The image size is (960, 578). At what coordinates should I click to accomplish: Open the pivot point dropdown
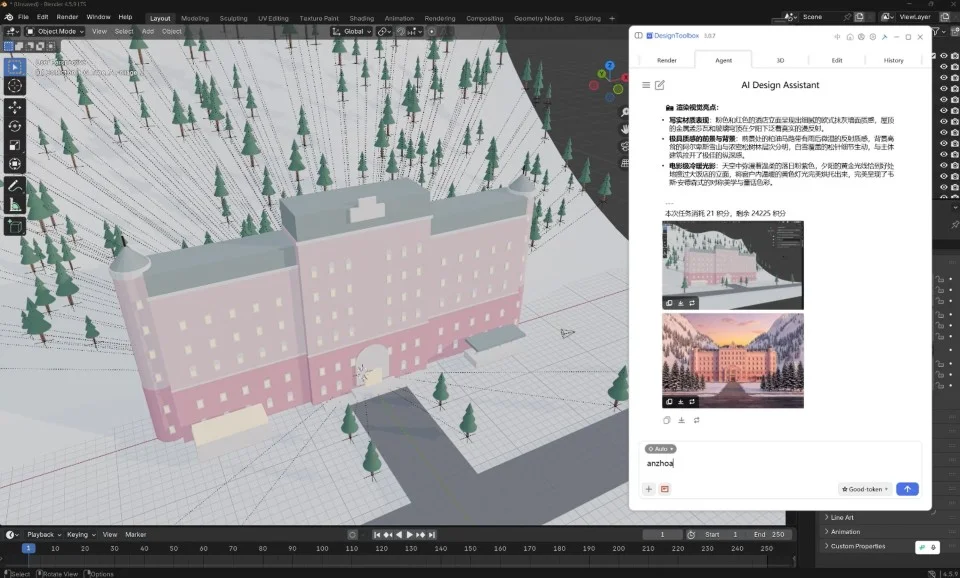pos(384,31)
